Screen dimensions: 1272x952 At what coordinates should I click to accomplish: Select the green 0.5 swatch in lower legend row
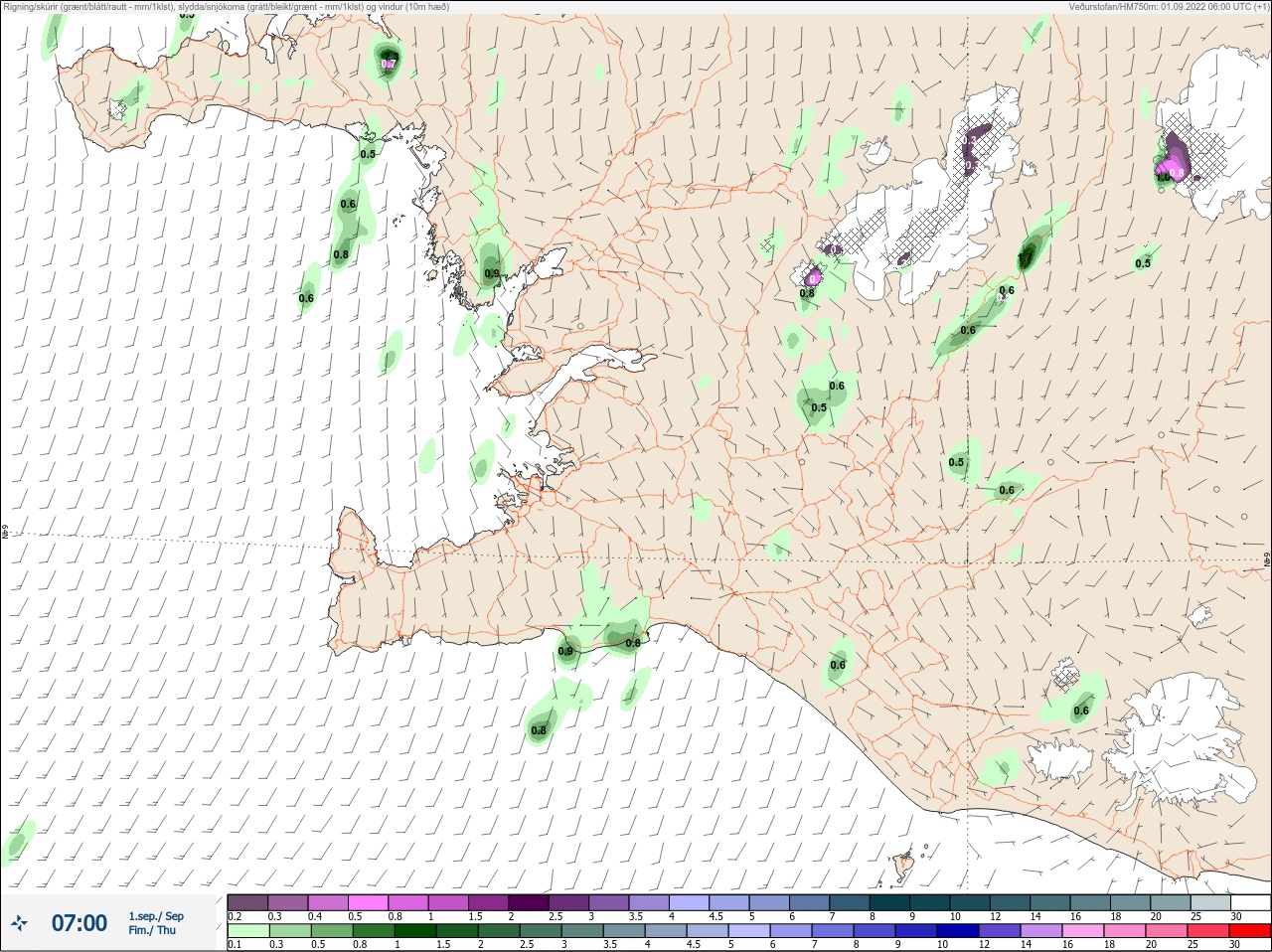[x=331, y=931]
